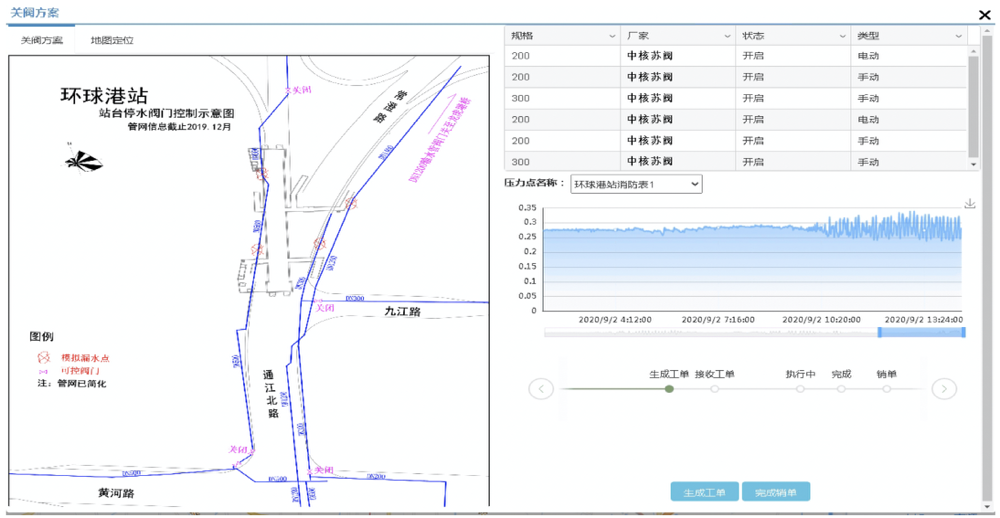This screenshot has height=518, width=1000.
Task: Click the chart time range zoom slider
Action: coord(920,332)
